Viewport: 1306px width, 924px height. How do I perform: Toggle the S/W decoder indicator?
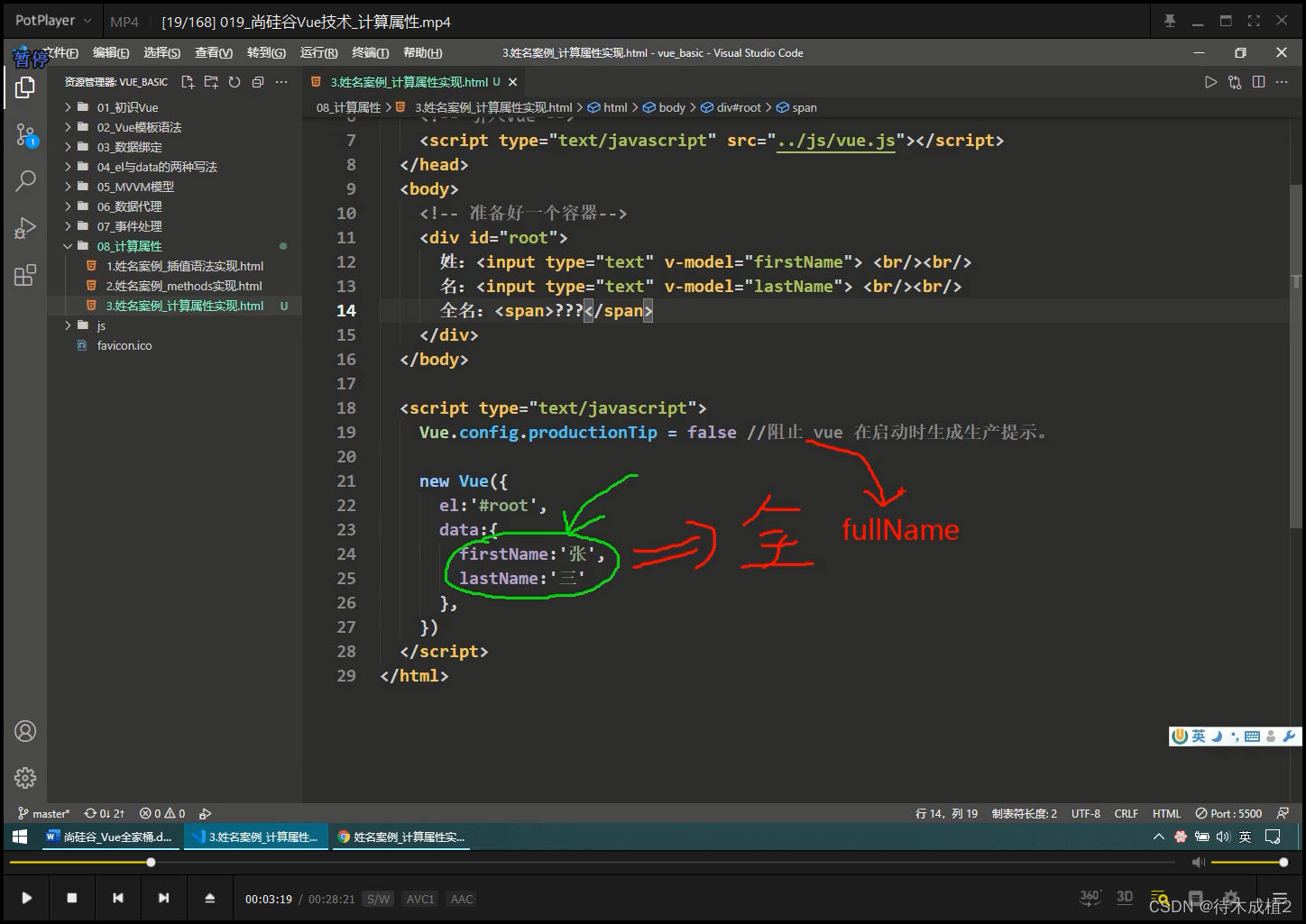pyautogui.click(x=378, y=899)
